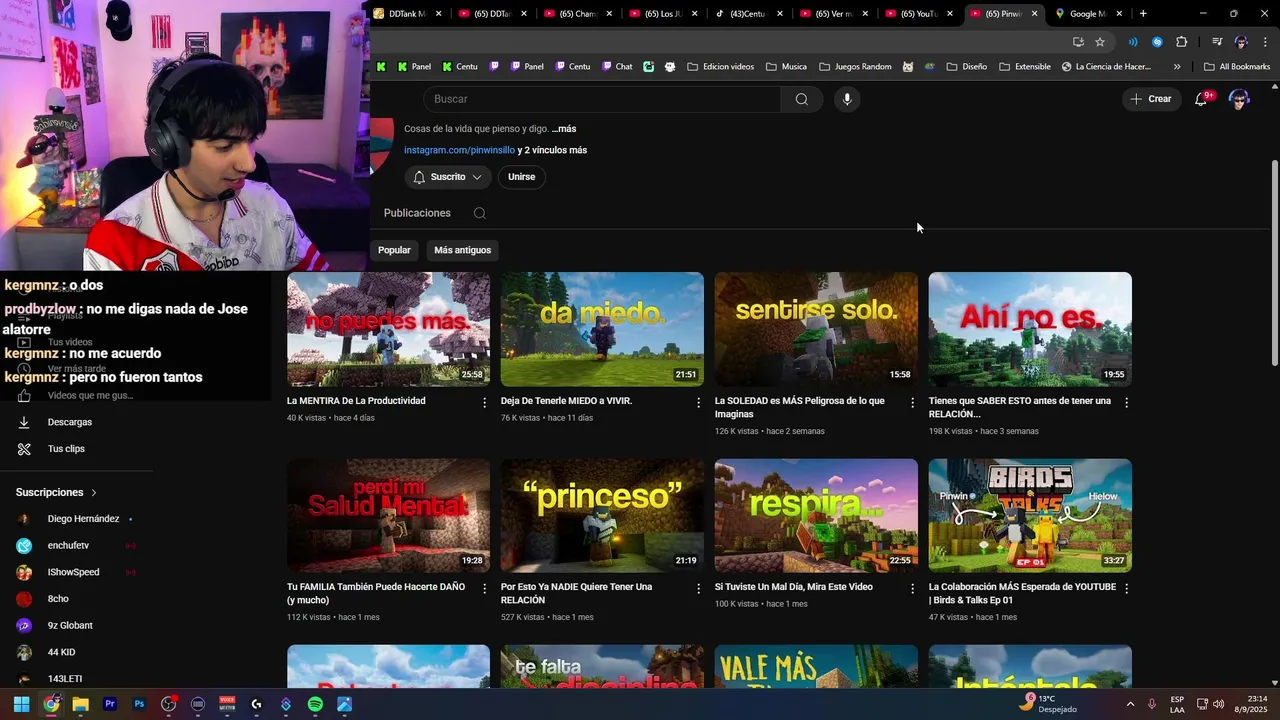Play La MENTIRA De La Productividad thumbnail
1280x720 pixels.
pyautogui.click(x=388, y=329)
